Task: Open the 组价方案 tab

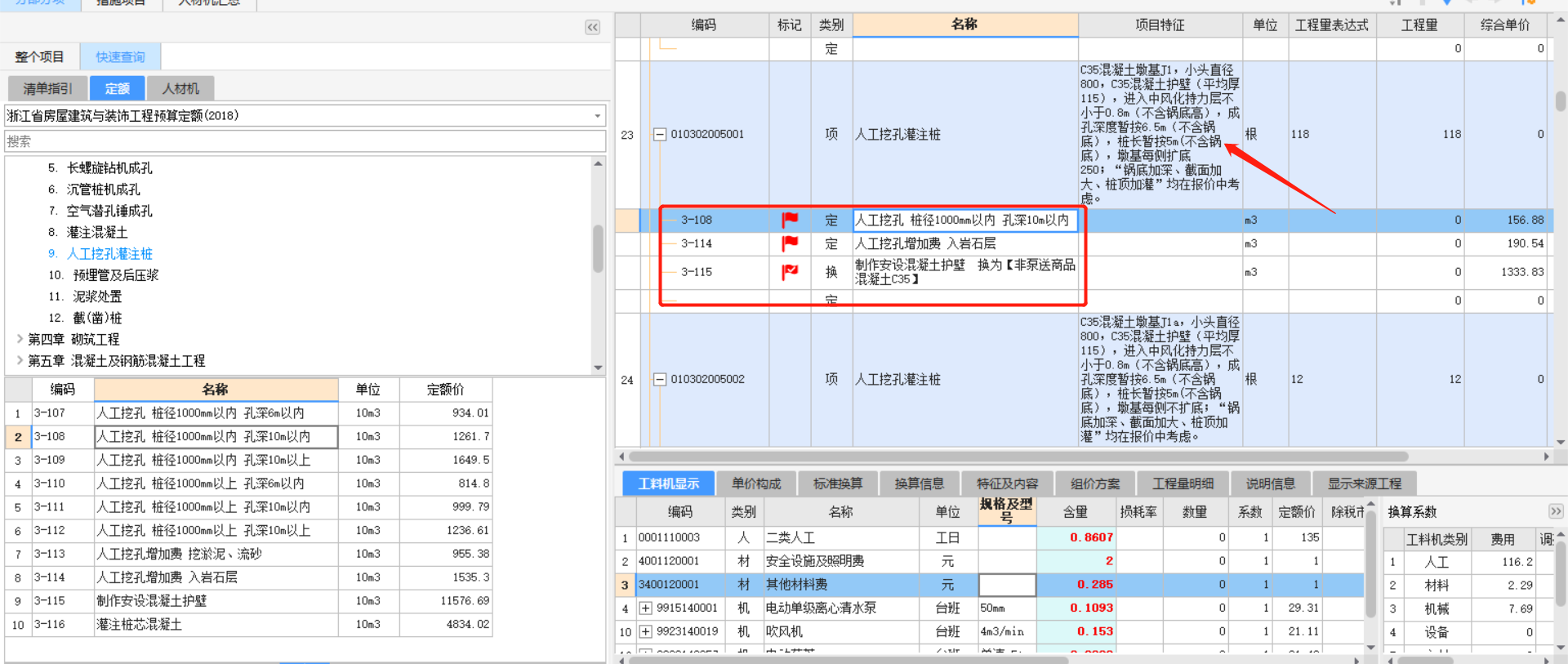Action: point(1095,484)
